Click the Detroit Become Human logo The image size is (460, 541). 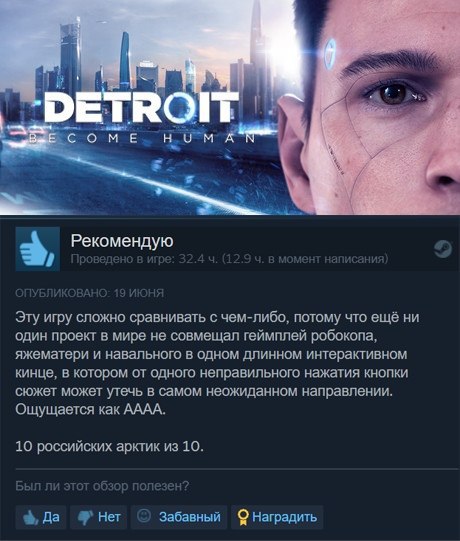pos(142,118)
